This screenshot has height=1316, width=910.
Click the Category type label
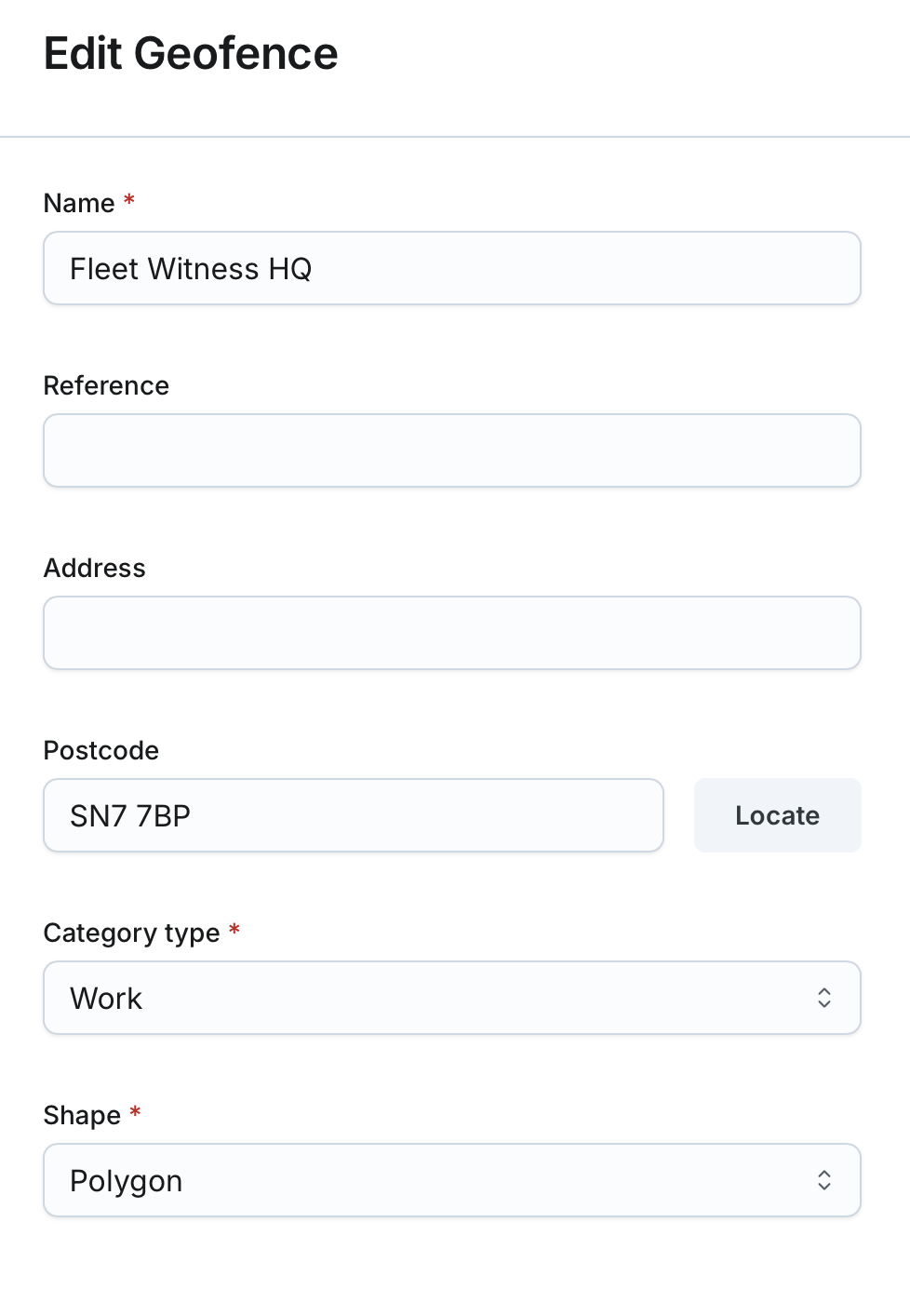(132, 933)
